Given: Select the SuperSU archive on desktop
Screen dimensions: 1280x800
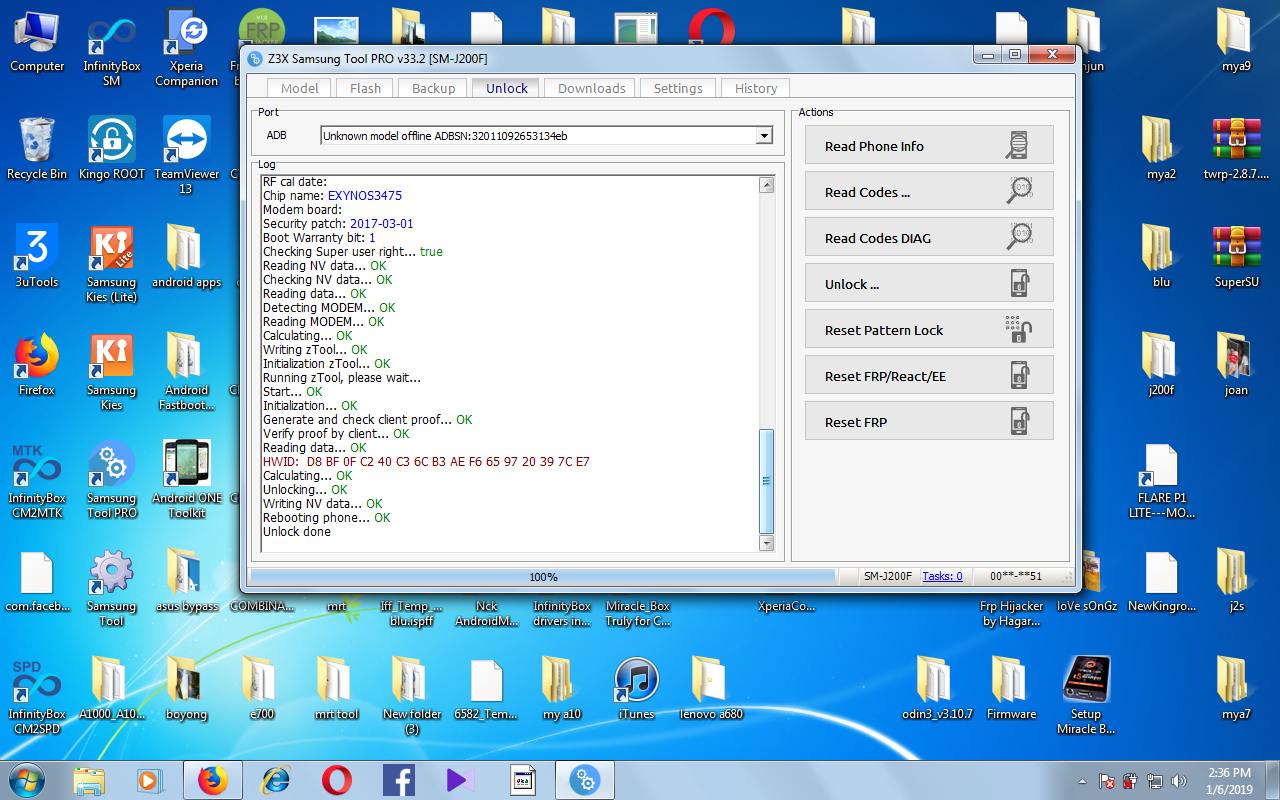Looking at the screenshot, I should coord(1237,256).
